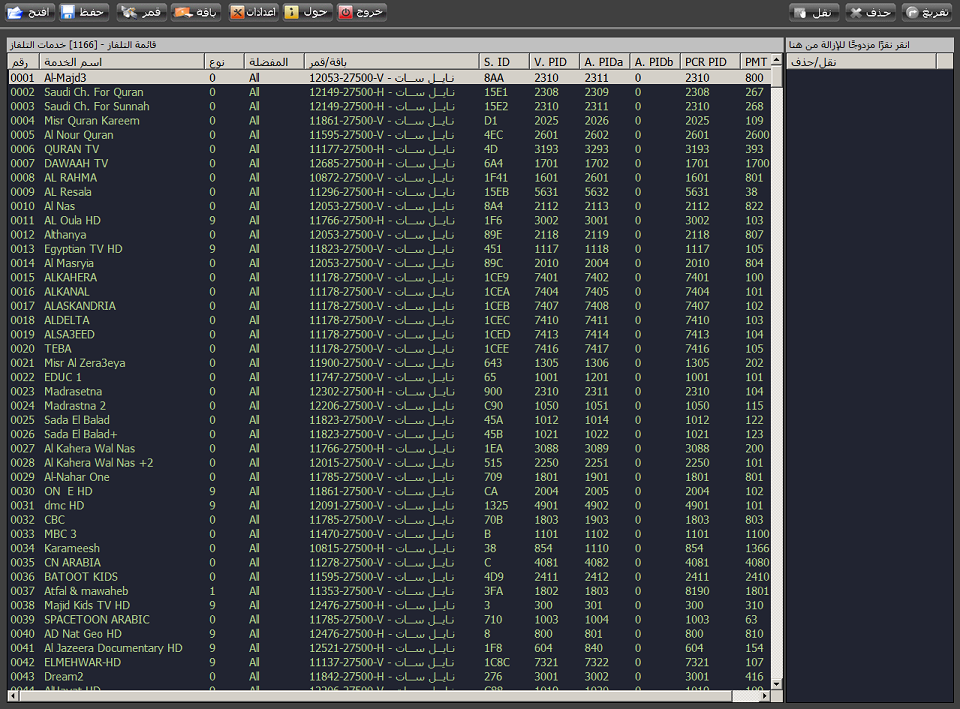Select the ALKAHERA row
This screenshot has height=709, width=960.
[389, 277]
